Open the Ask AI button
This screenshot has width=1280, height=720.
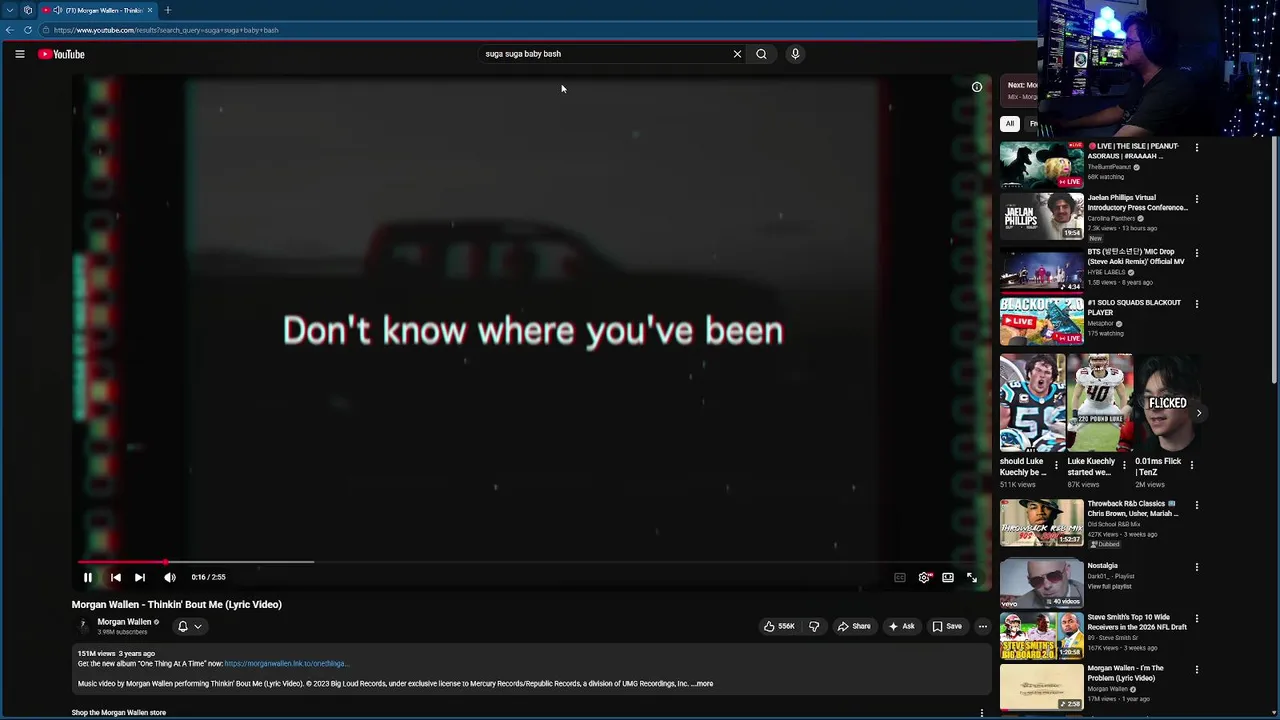point(901,626)
